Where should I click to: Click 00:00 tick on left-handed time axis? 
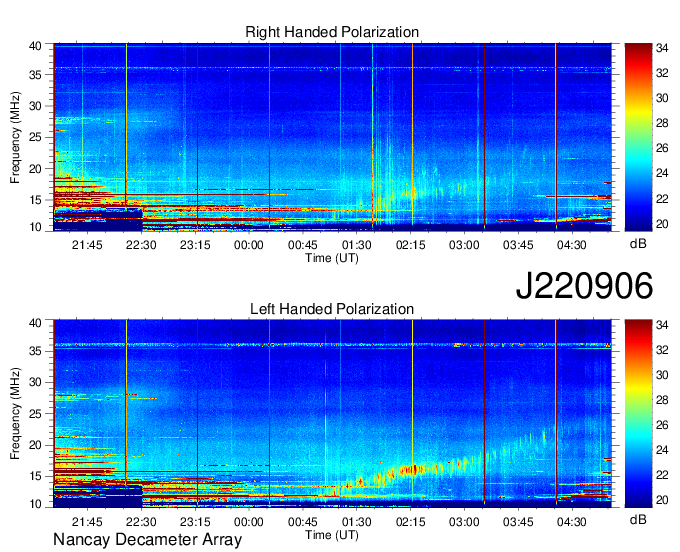pyautogui.click(x=248, y=522)
